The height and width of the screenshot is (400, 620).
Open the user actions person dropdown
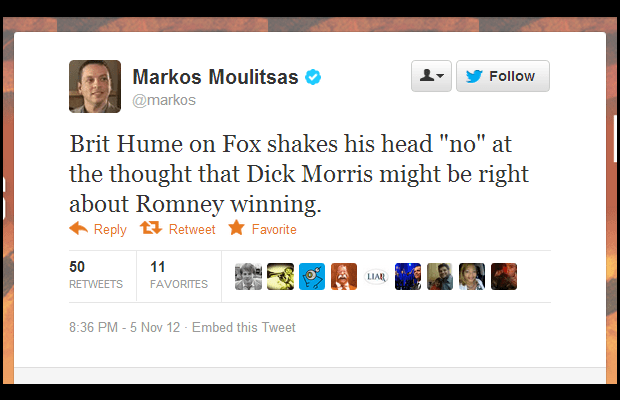point(431,76)
